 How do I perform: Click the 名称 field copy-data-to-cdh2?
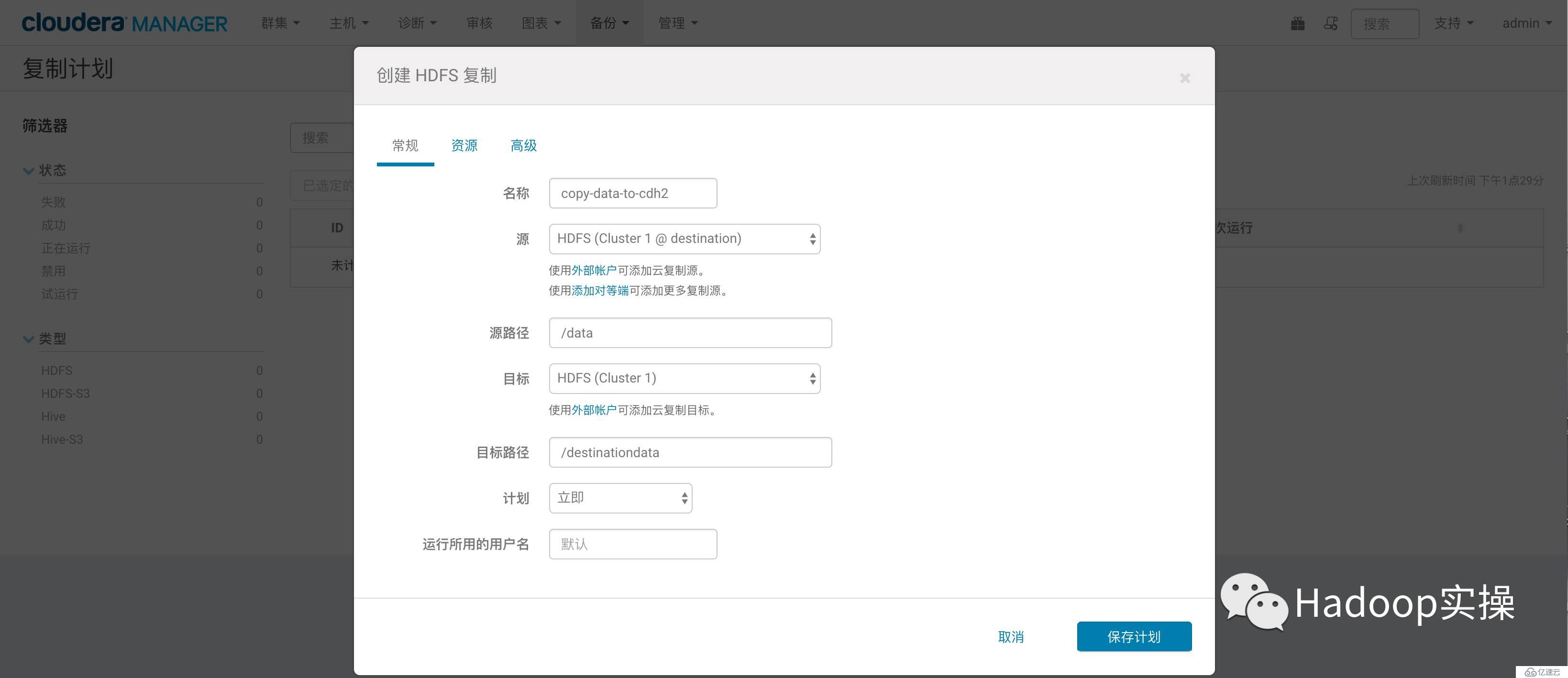633,193
